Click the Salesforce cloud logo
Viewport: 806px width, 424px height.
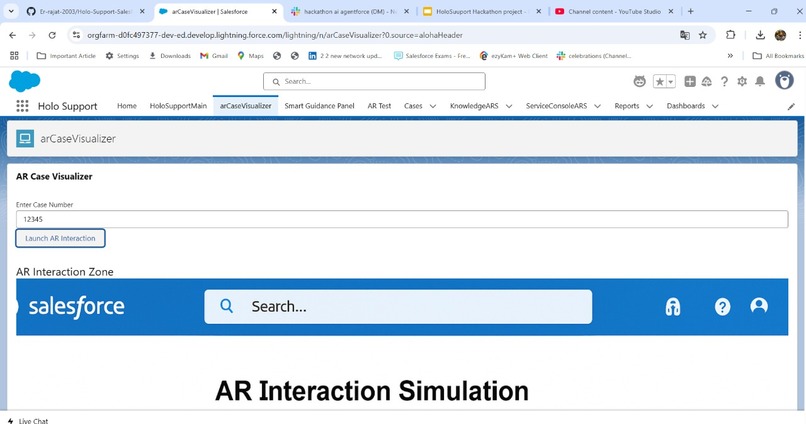(x=24, y=81)
